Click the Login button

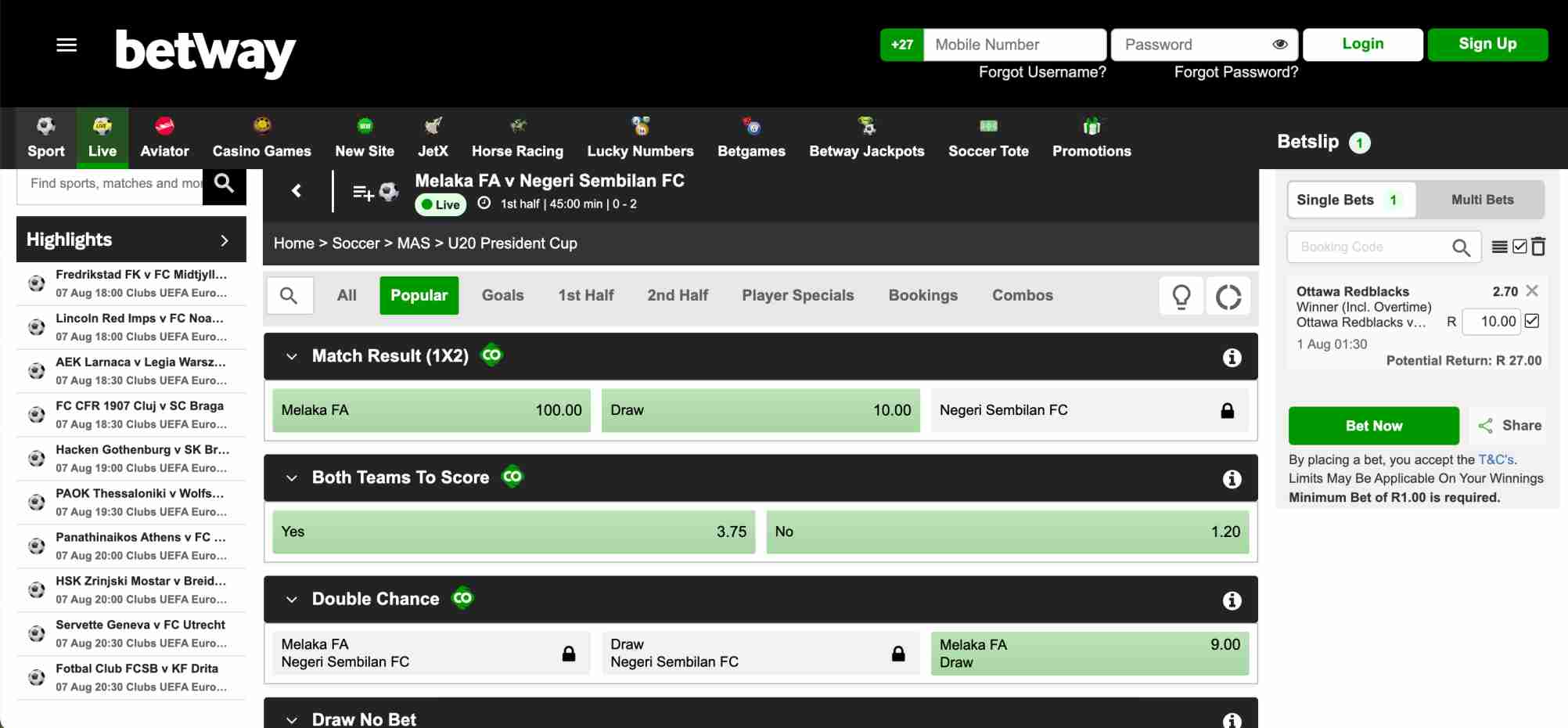click(x=1363, y=45)
